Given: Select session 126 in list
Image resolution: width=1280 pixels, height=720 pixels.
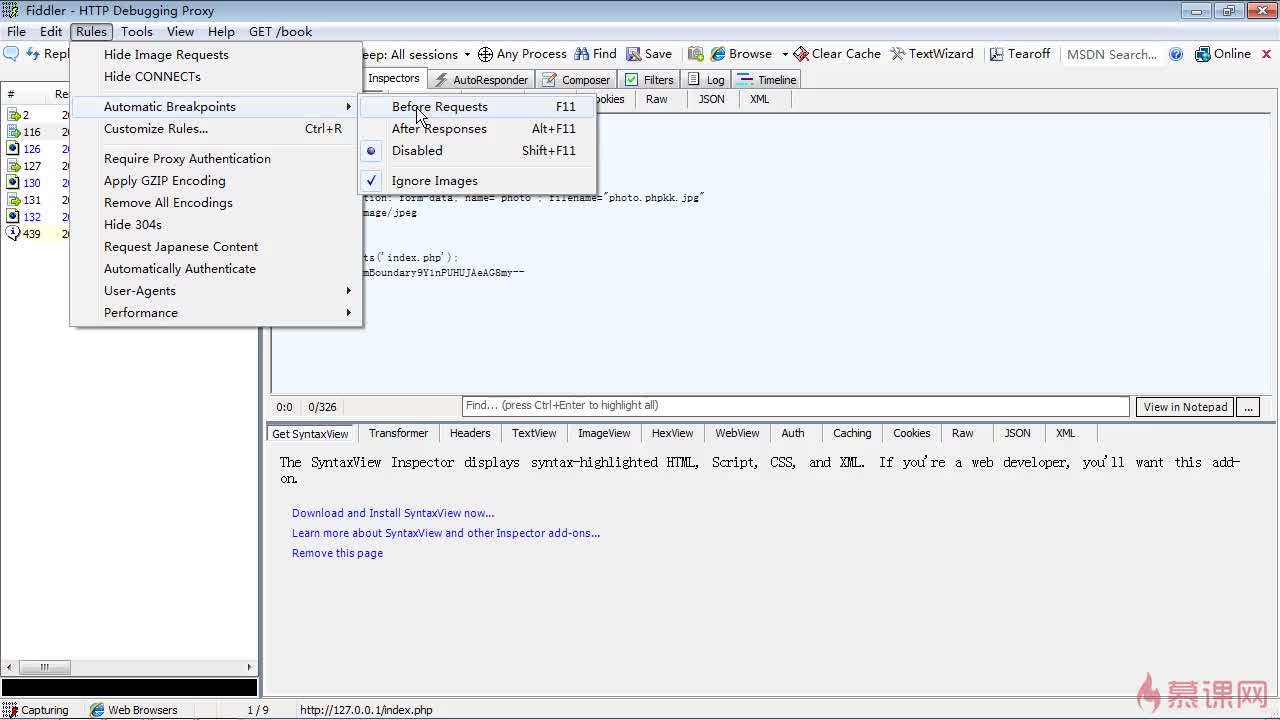Looking at the screenshot, I should tap(35, 149).
